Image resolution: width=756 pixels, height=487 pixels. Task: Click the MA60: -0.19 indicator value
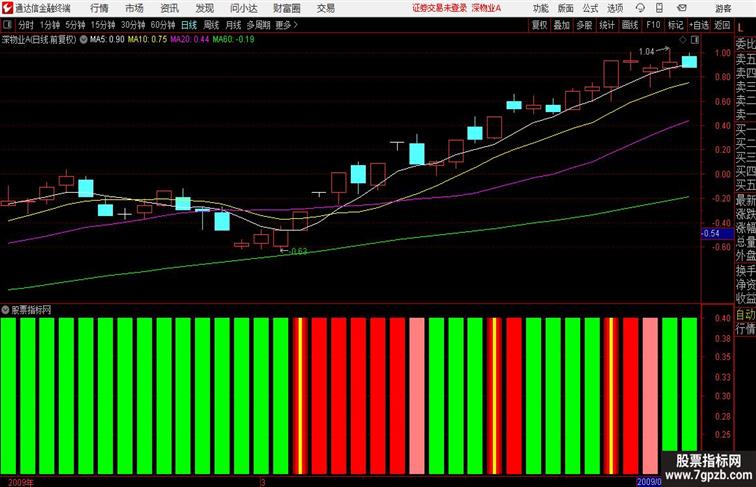233,40
